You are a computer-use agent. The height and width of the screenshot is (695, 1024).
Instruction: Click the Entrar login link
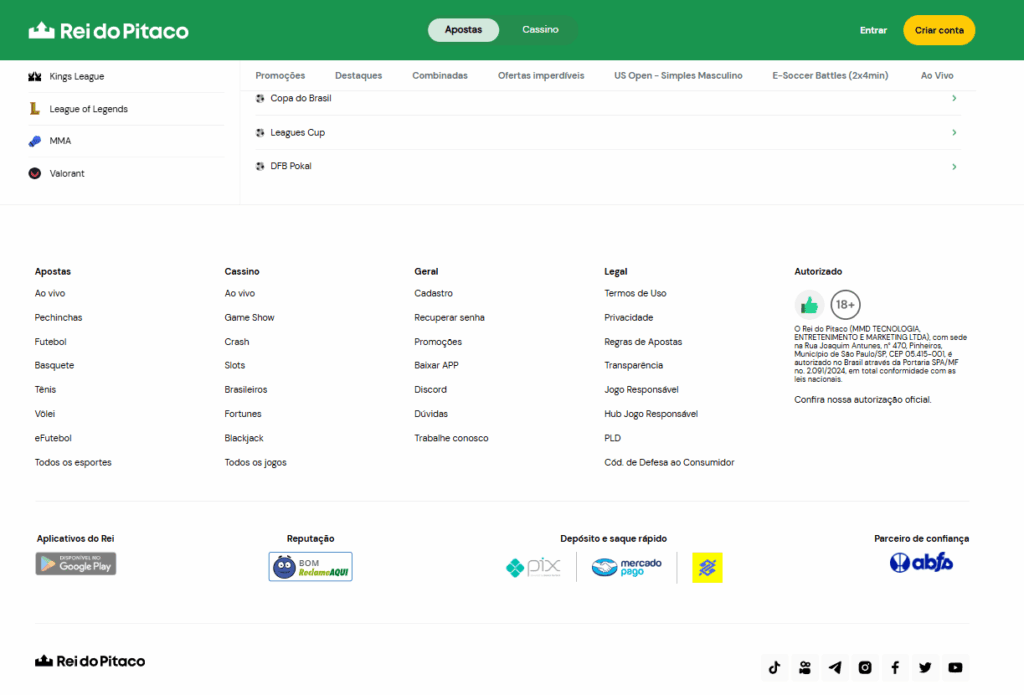[x=873, y=30]
